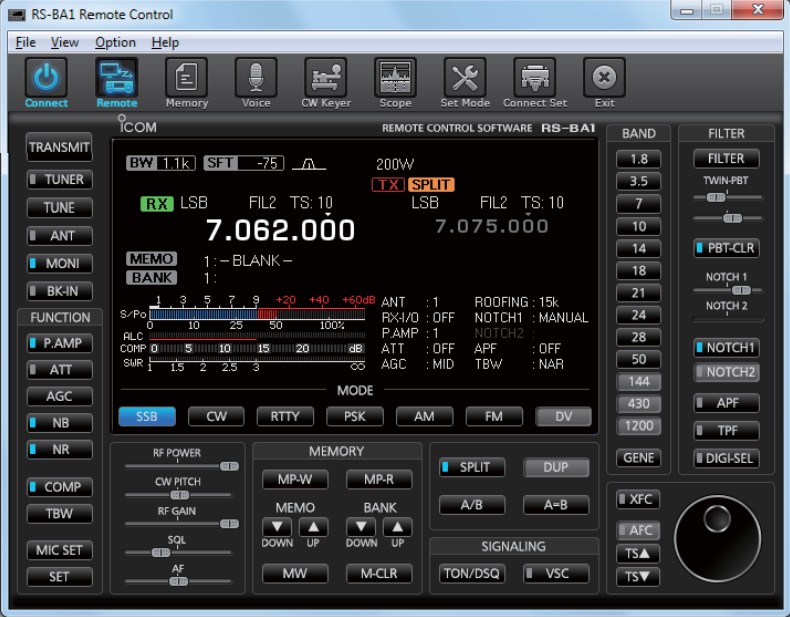This screenshot has width=790, height=617.
Task: Click the Exit toolbar icon
Action: pyautogui.click(x=604, y=78)
